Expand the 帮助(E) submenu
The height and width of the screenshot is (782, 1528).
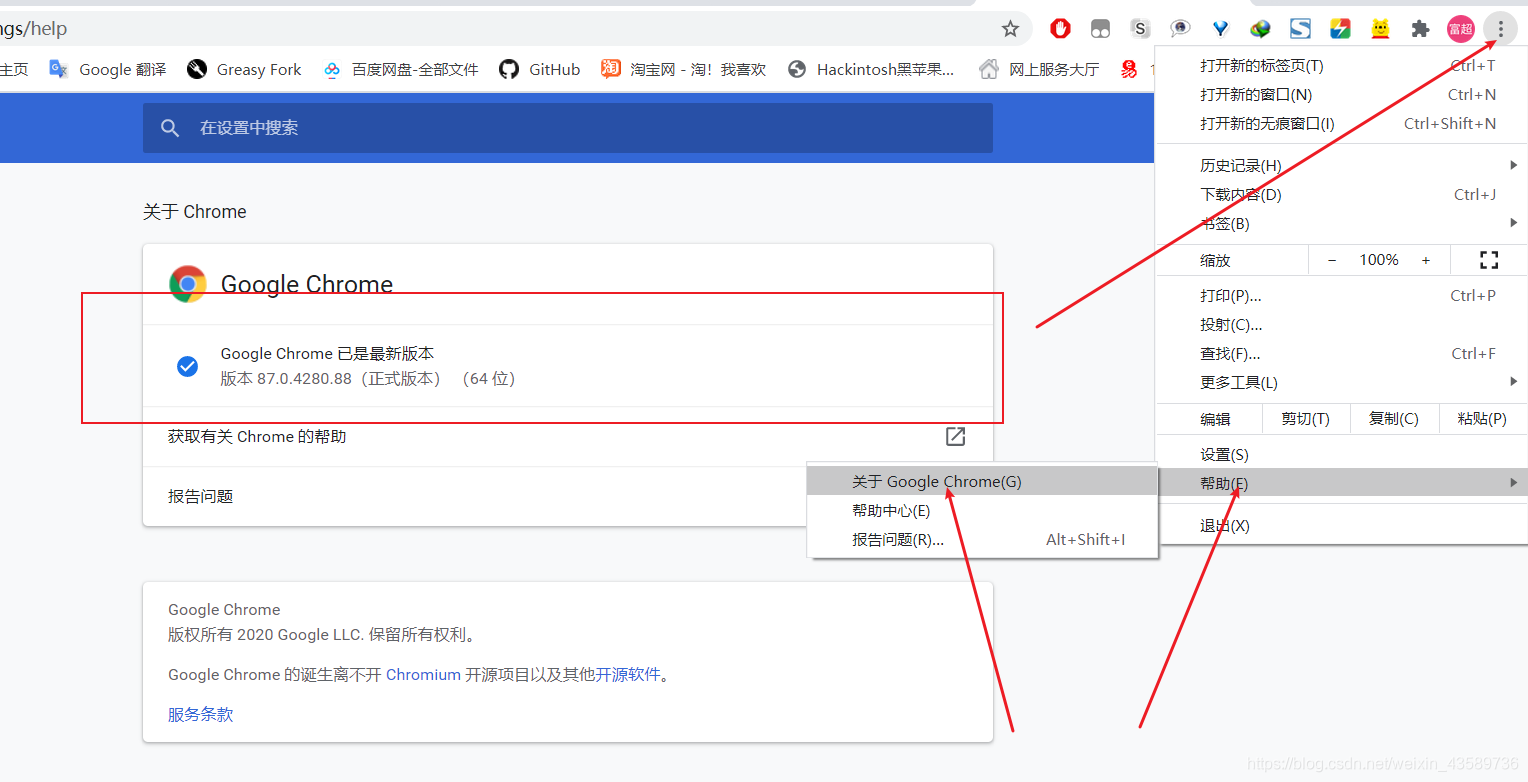pyautogui.click(x=1341, y=483)
